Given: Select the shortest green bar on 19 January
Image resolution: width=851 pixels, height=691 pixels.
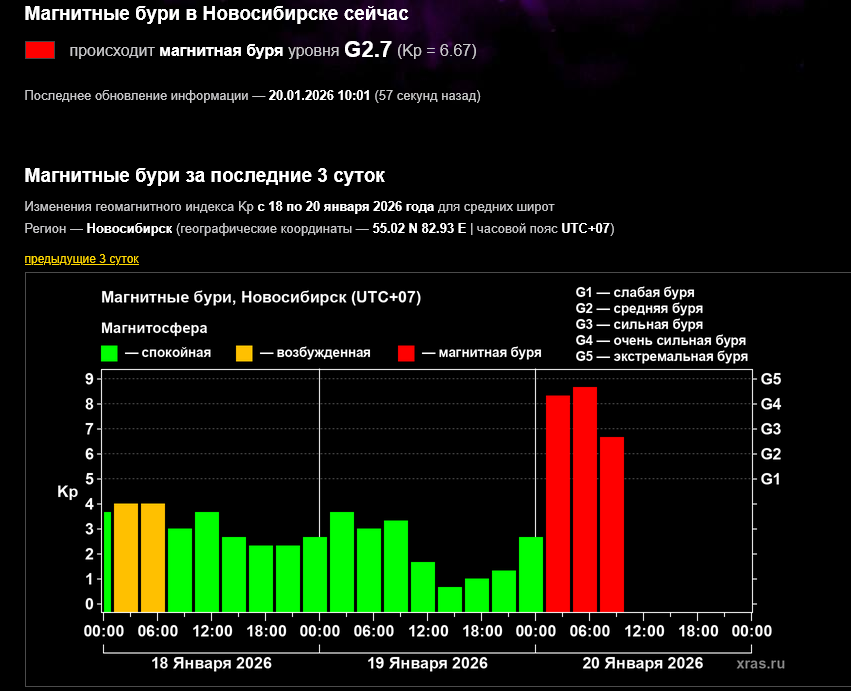Looking at the screenshot, I should pos(450,598).
